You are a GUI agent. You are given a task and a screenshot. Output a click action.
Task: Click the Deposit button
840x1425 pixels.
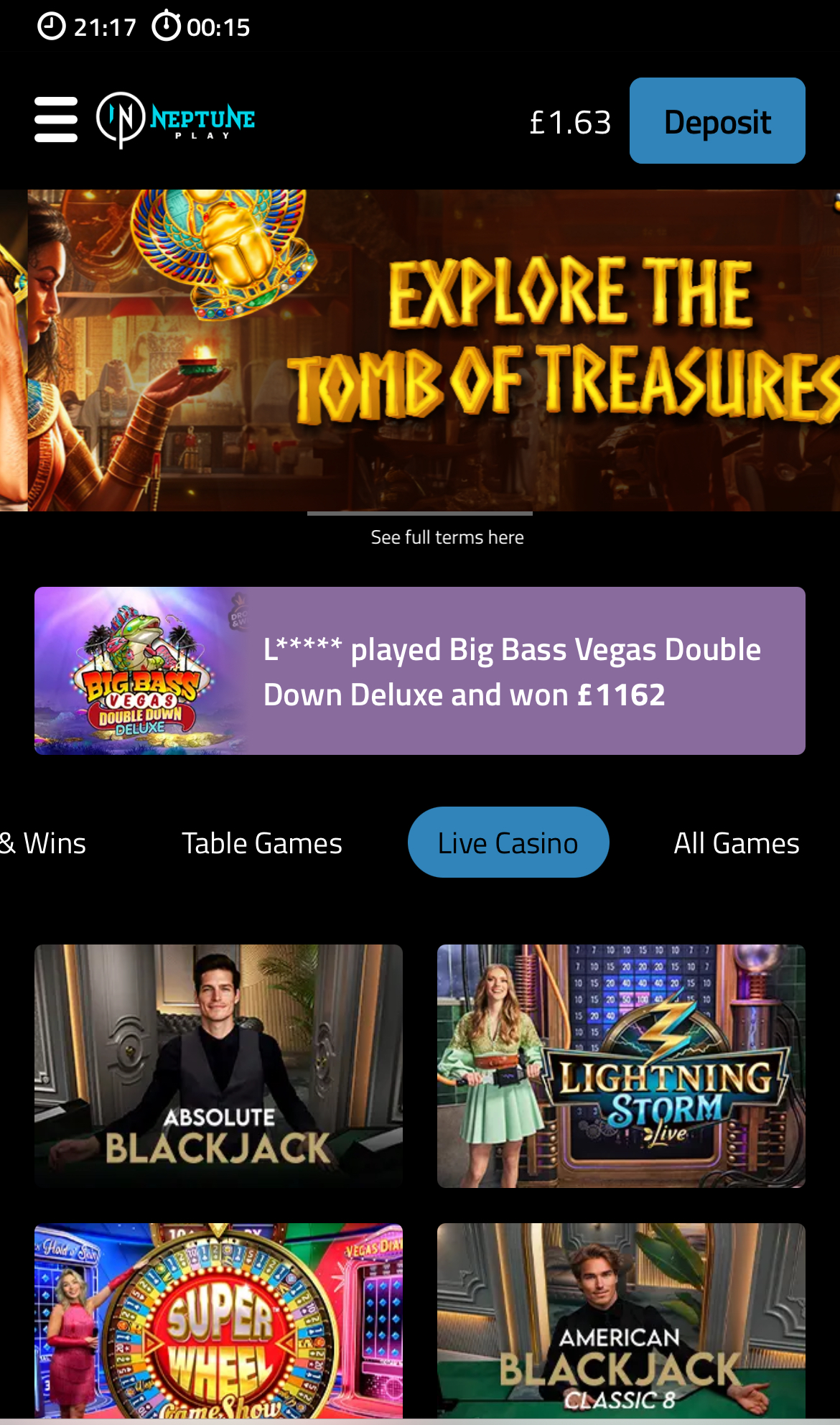717,121
